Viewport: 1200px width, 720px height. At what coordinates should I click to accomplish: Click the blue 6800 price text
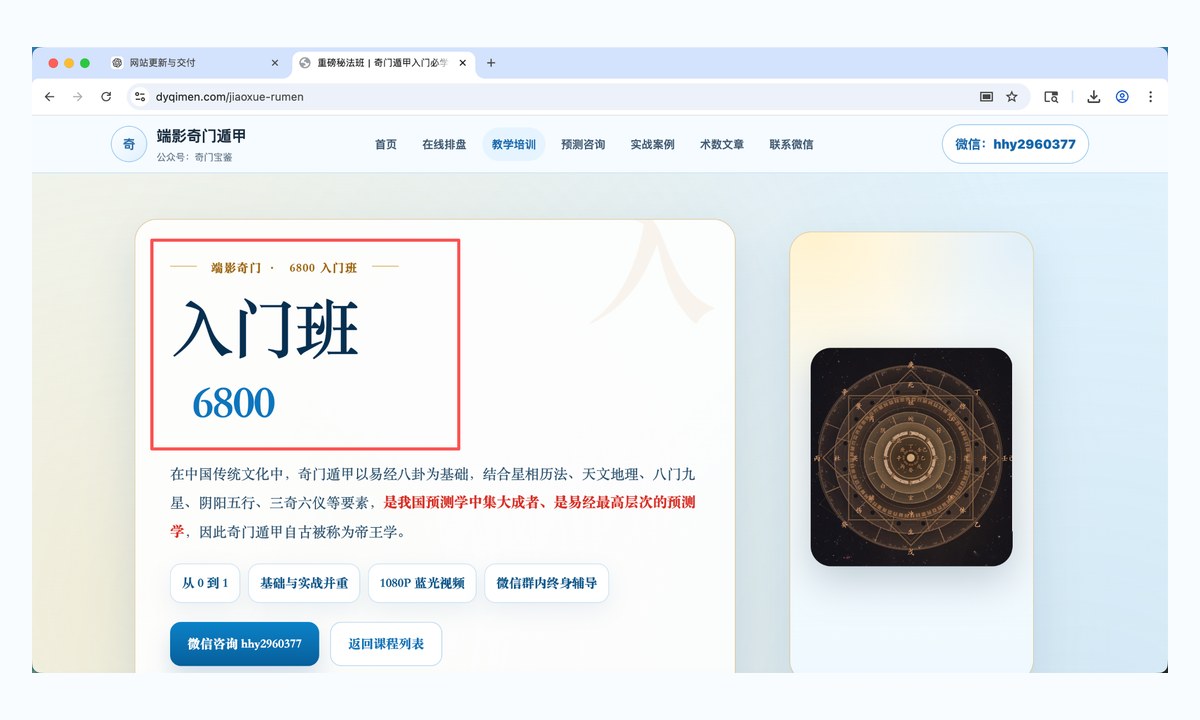point(233,403)
